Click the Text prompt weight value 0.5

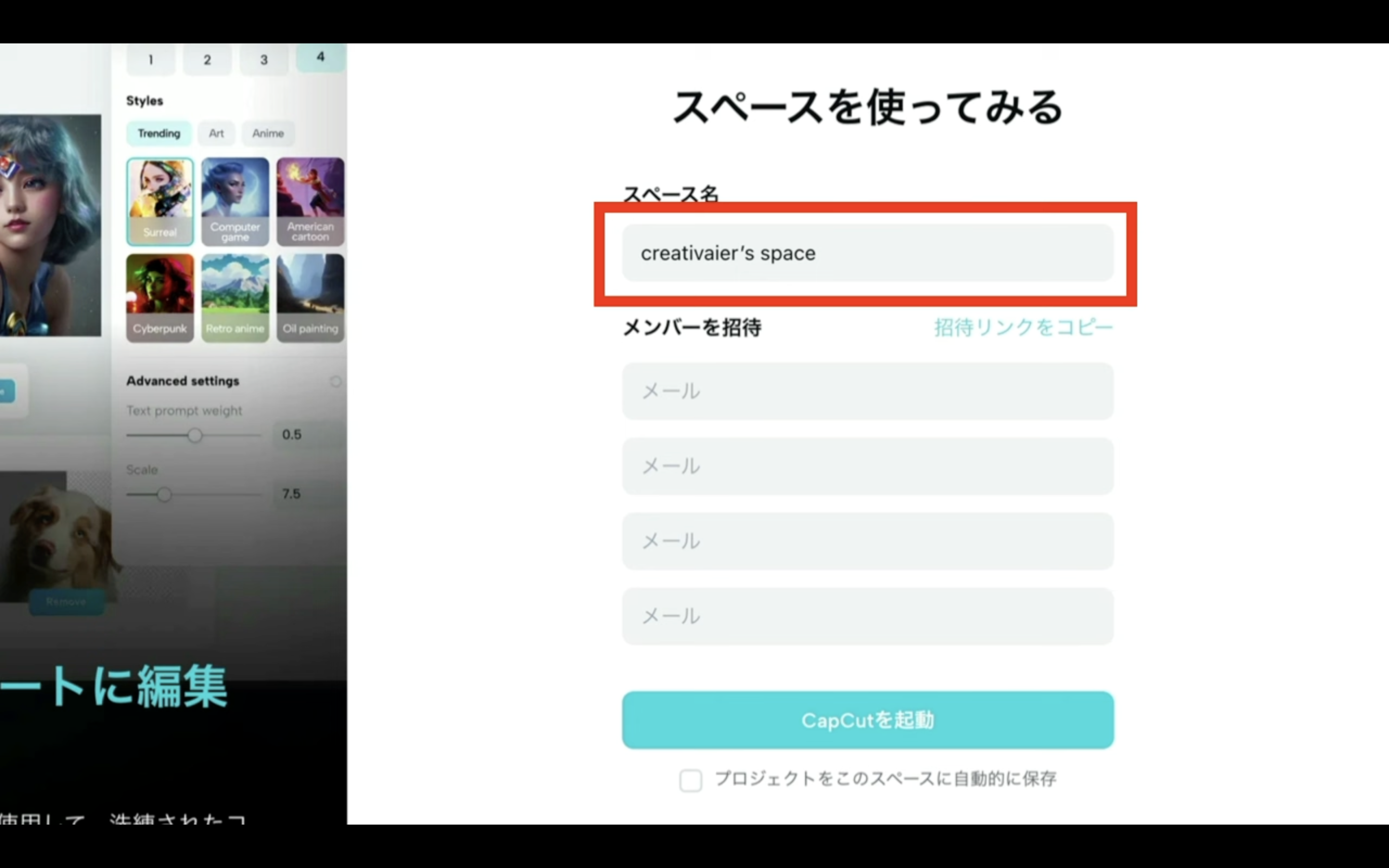(x=292, y=434)
